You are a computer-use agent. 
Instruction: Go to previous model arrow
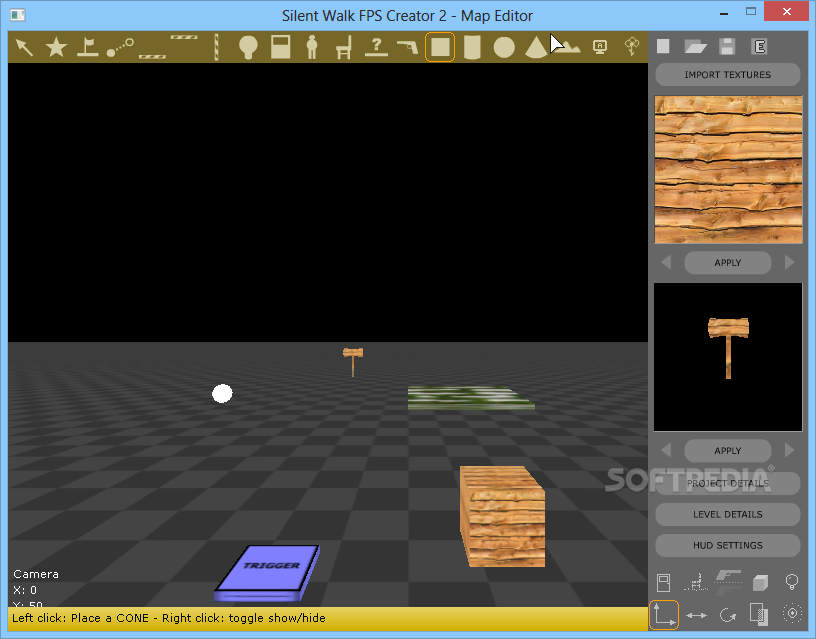coord(666,450)
